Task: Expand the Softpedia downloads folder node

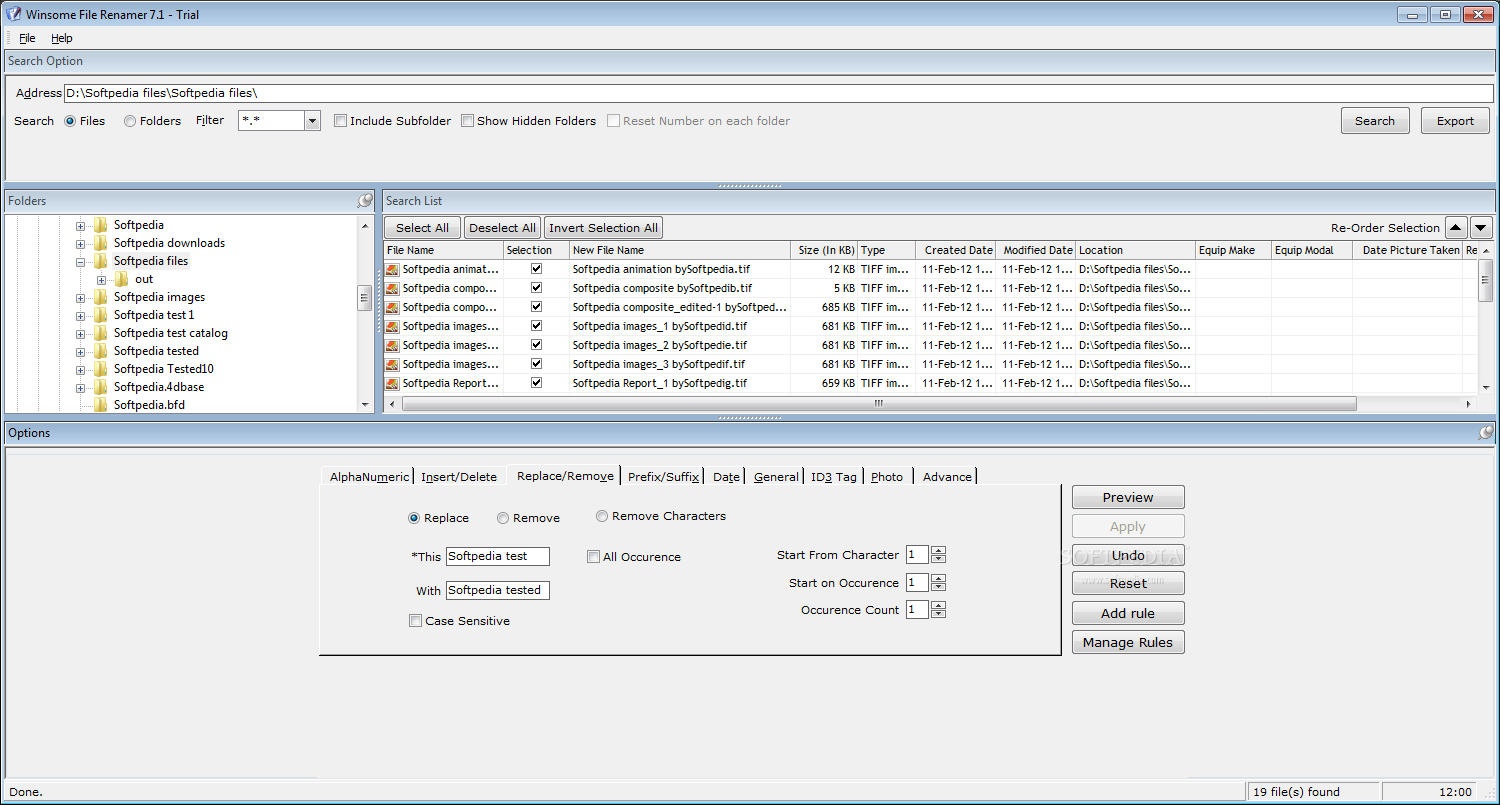Action: [81, 243]
